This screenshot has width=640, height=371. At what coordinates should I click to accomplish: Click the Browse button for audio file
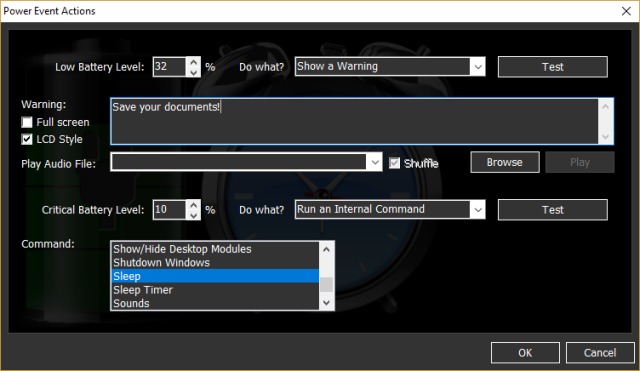(505, 162)
